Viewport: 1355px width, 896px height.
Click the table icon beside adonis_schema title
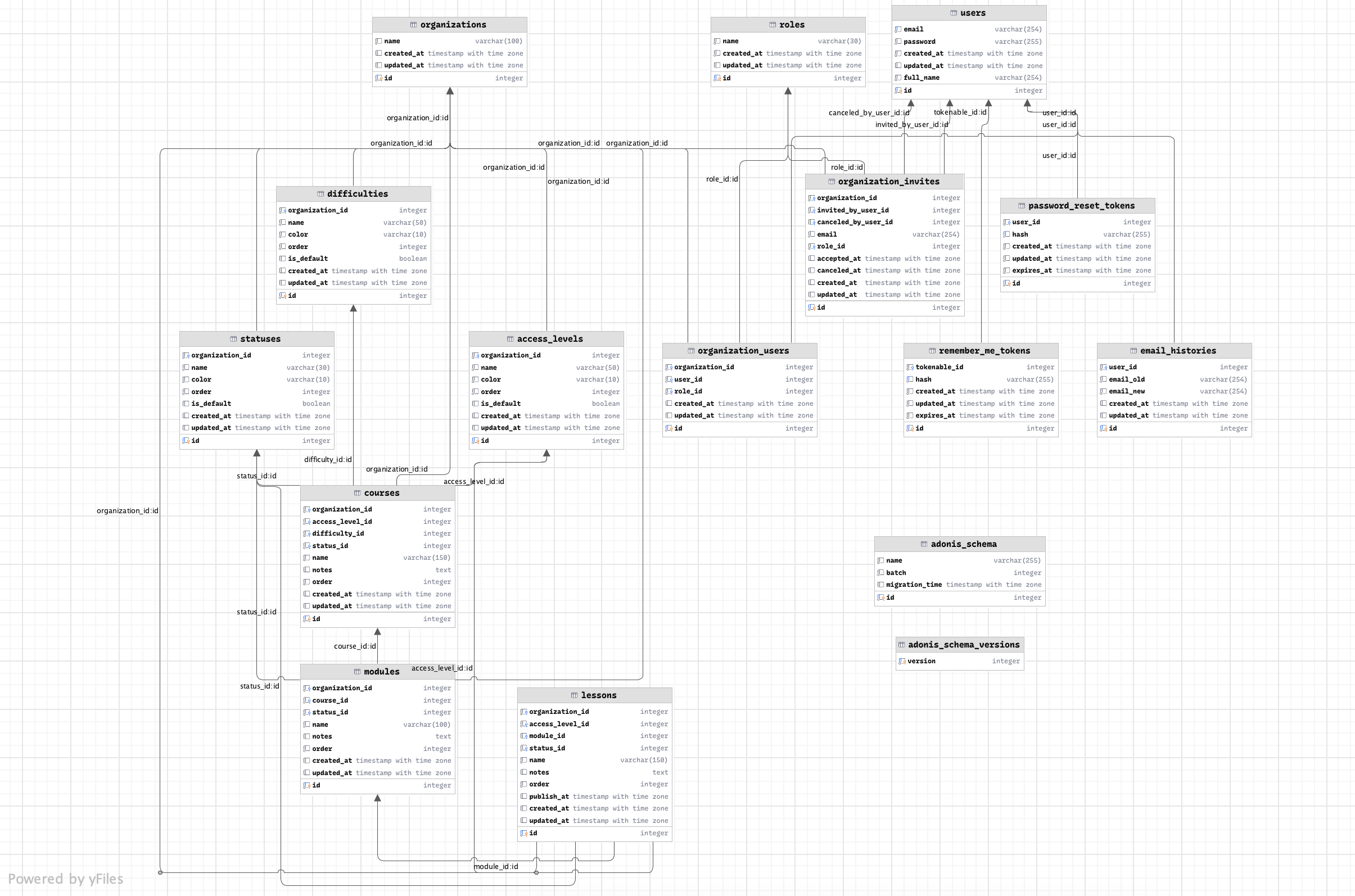pyautogui.click(x=924, y=544)
